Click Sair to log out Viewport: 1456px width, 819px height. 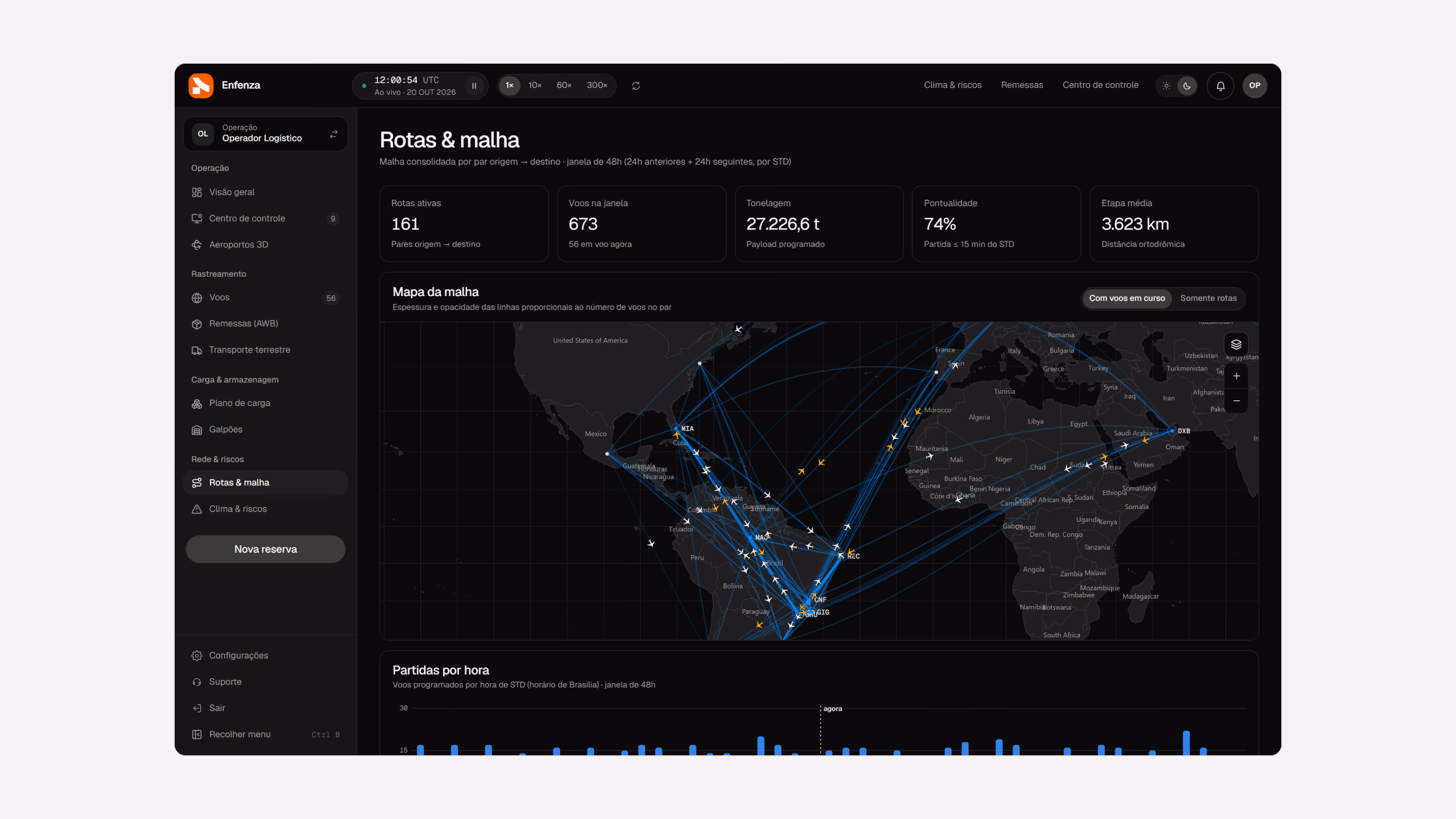pyautogui.click(x=265, y=708)
